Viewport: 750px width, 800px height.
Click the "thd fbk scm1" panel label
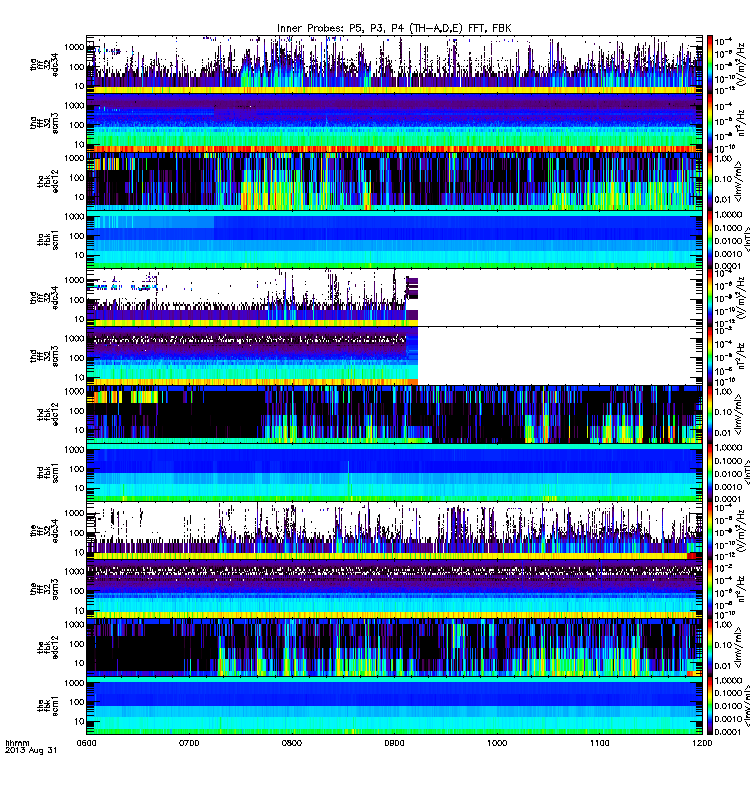coord(48,472)
